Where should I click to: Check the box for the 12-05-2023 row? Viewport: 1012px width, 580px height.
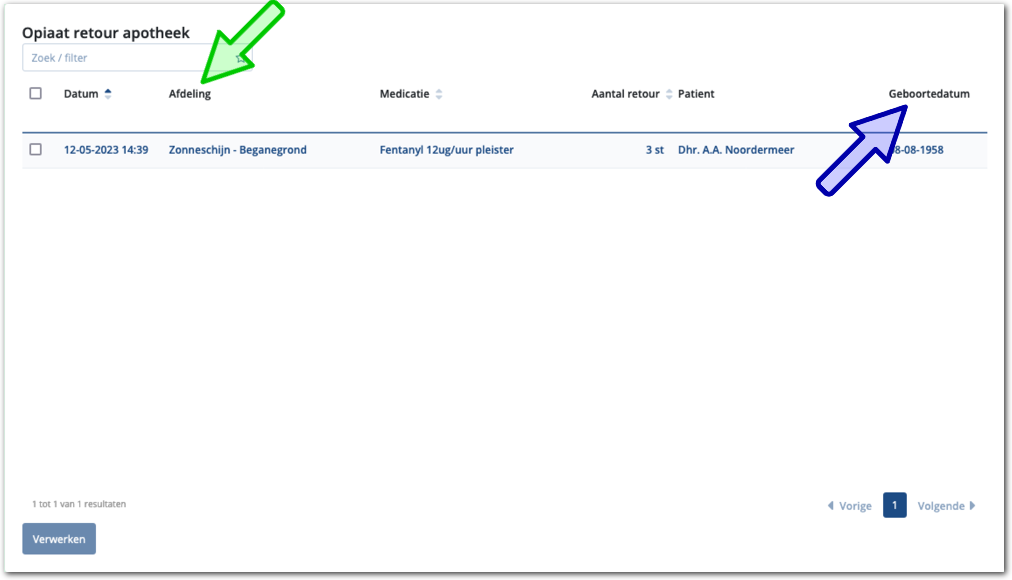coord(36,150)
